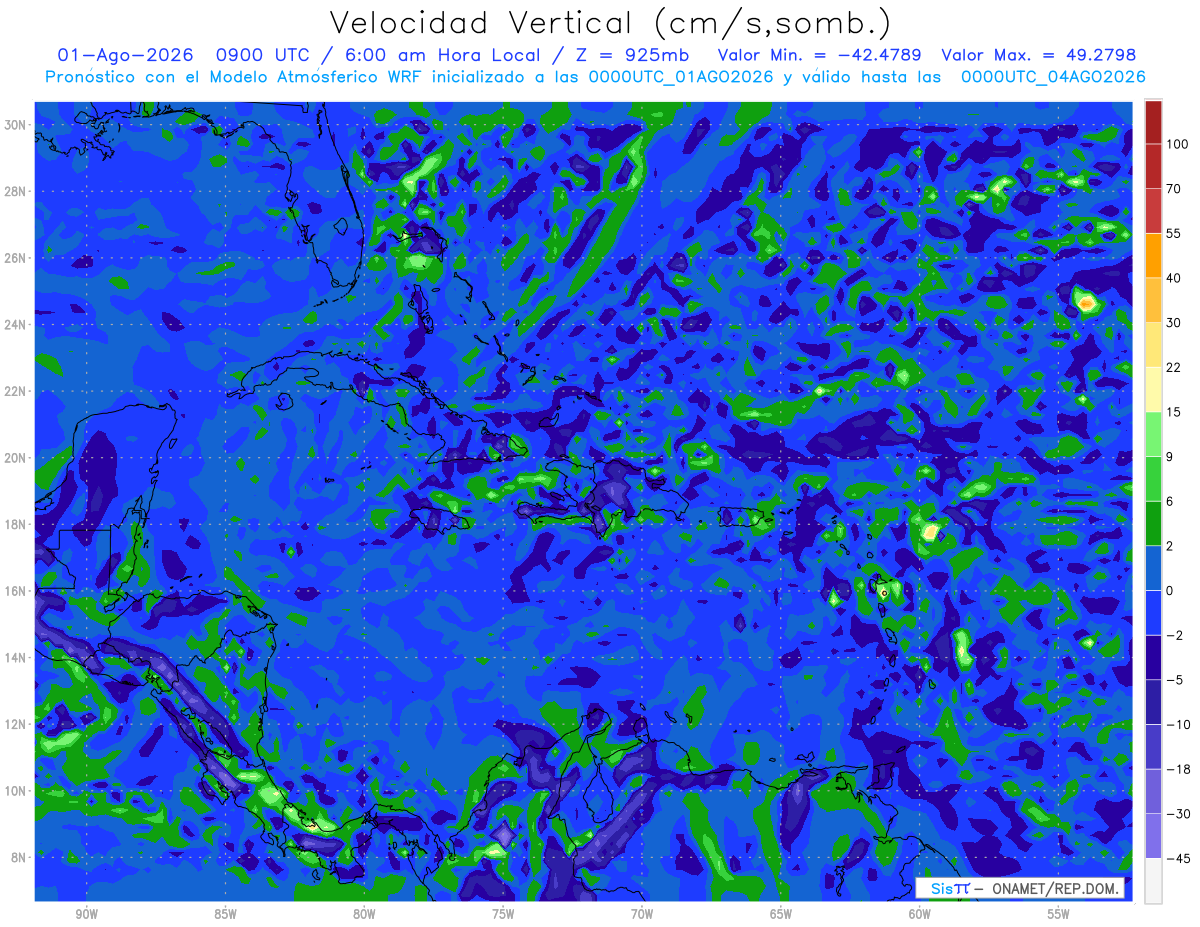The height and width of the screenshot is (927, 1200).
Task: Select the yellow swatch between 22 and 30
Action: [x=1153, y=345]
